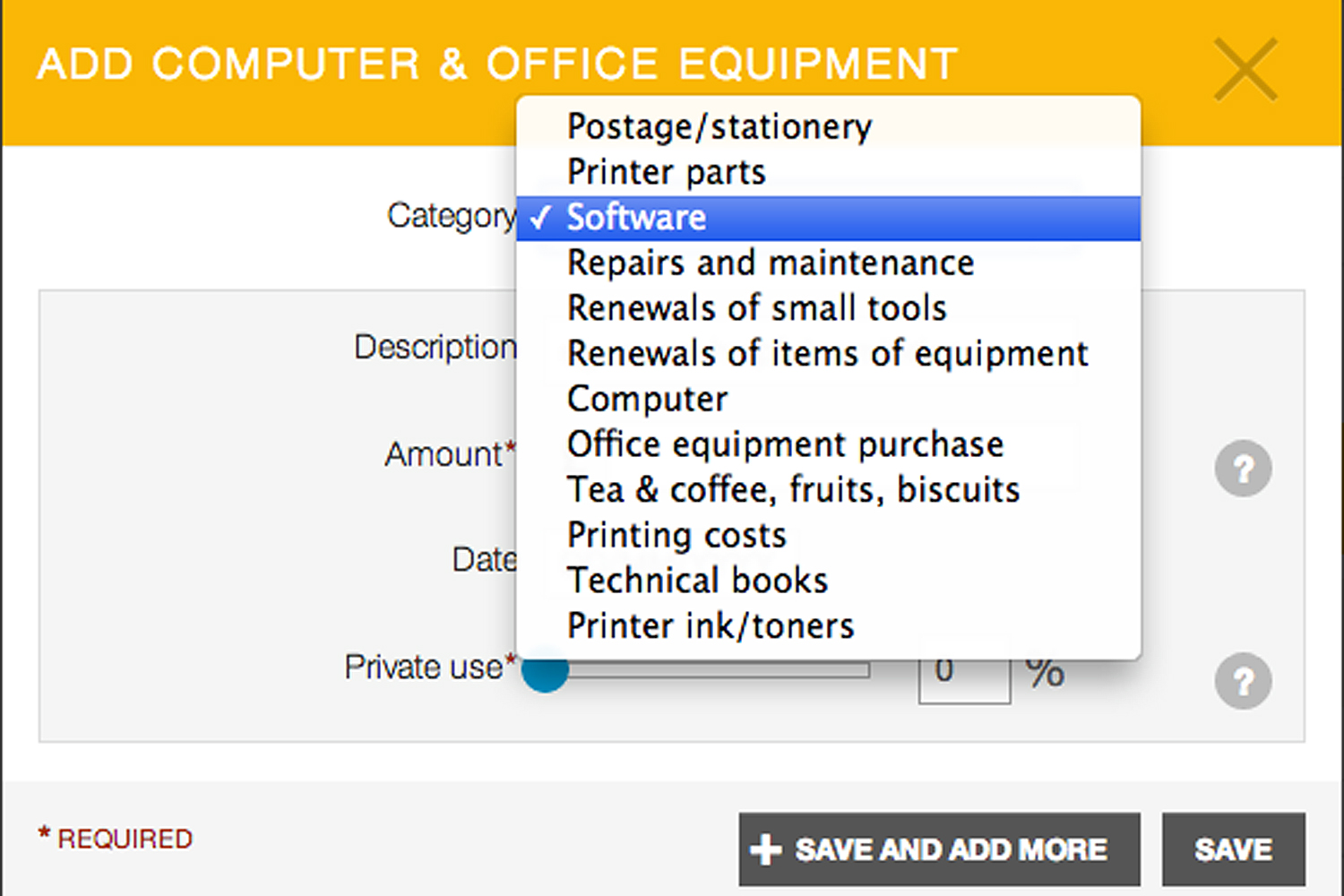Image resolution: width=1344 pixels, height=896 pixels.
Task: Choose Computer from the category list
Action: (648, 399)
